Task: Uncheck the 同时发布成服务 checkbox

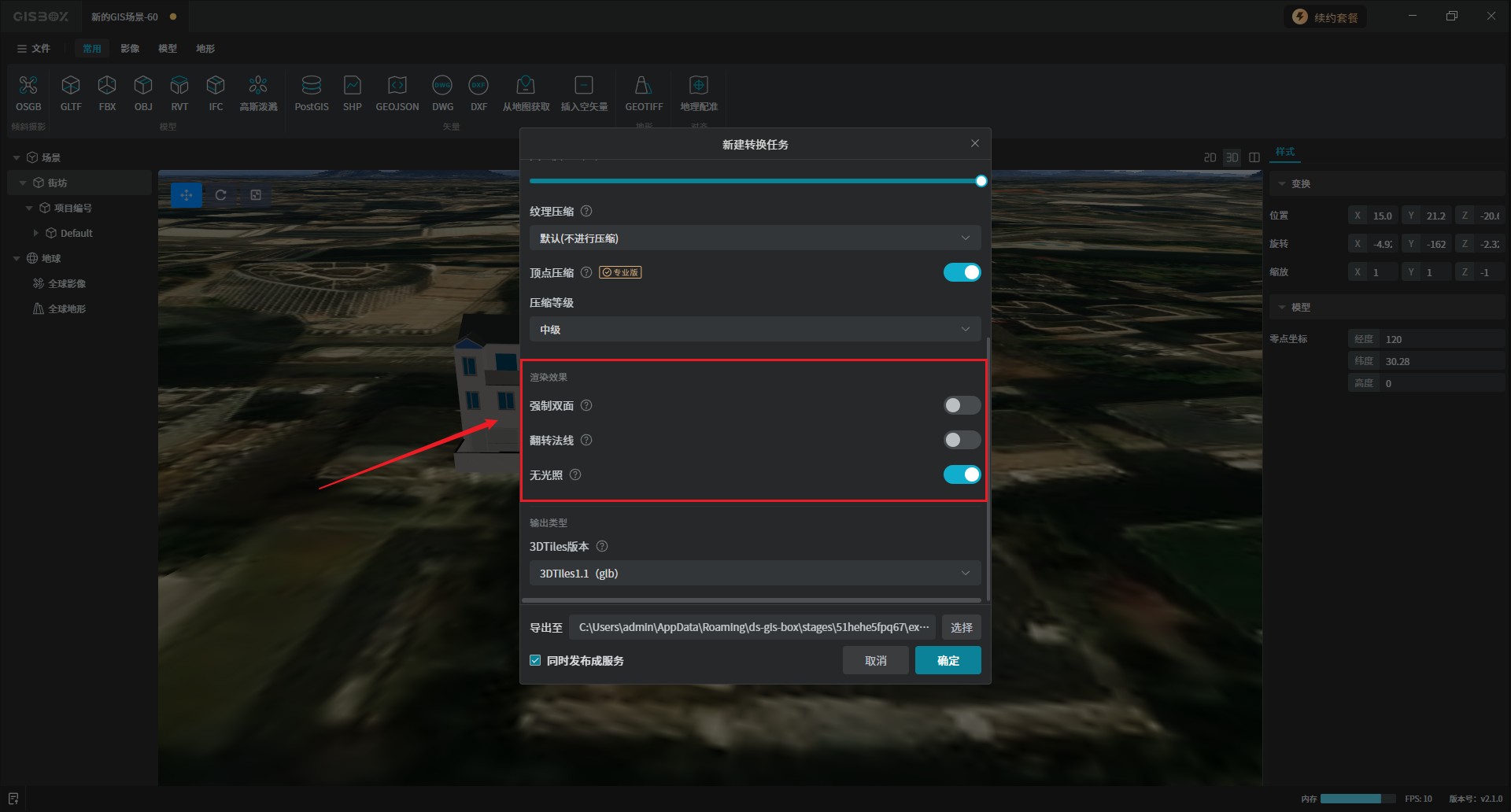Action: click(536, 661)
